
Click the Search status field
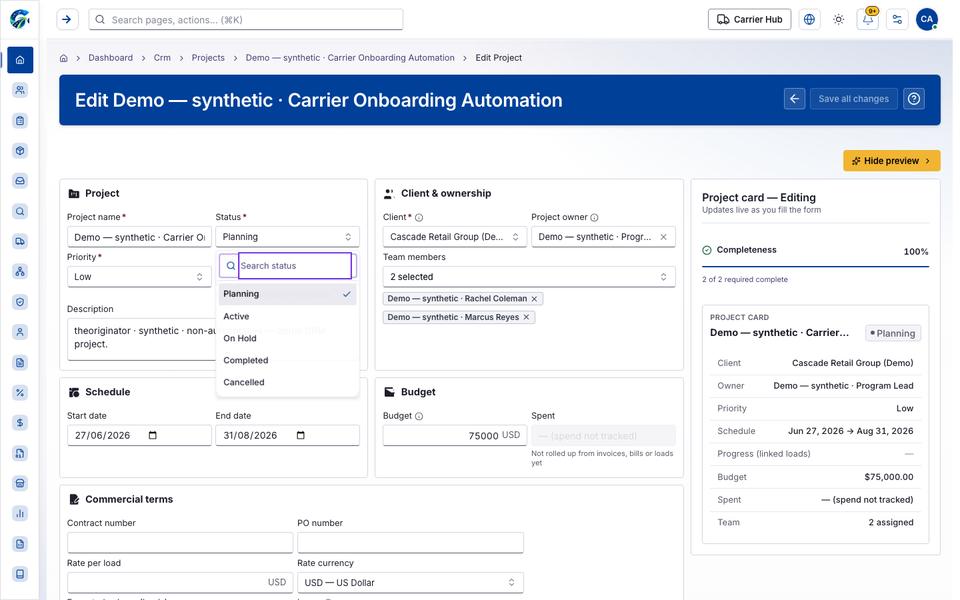click(294, 266)
